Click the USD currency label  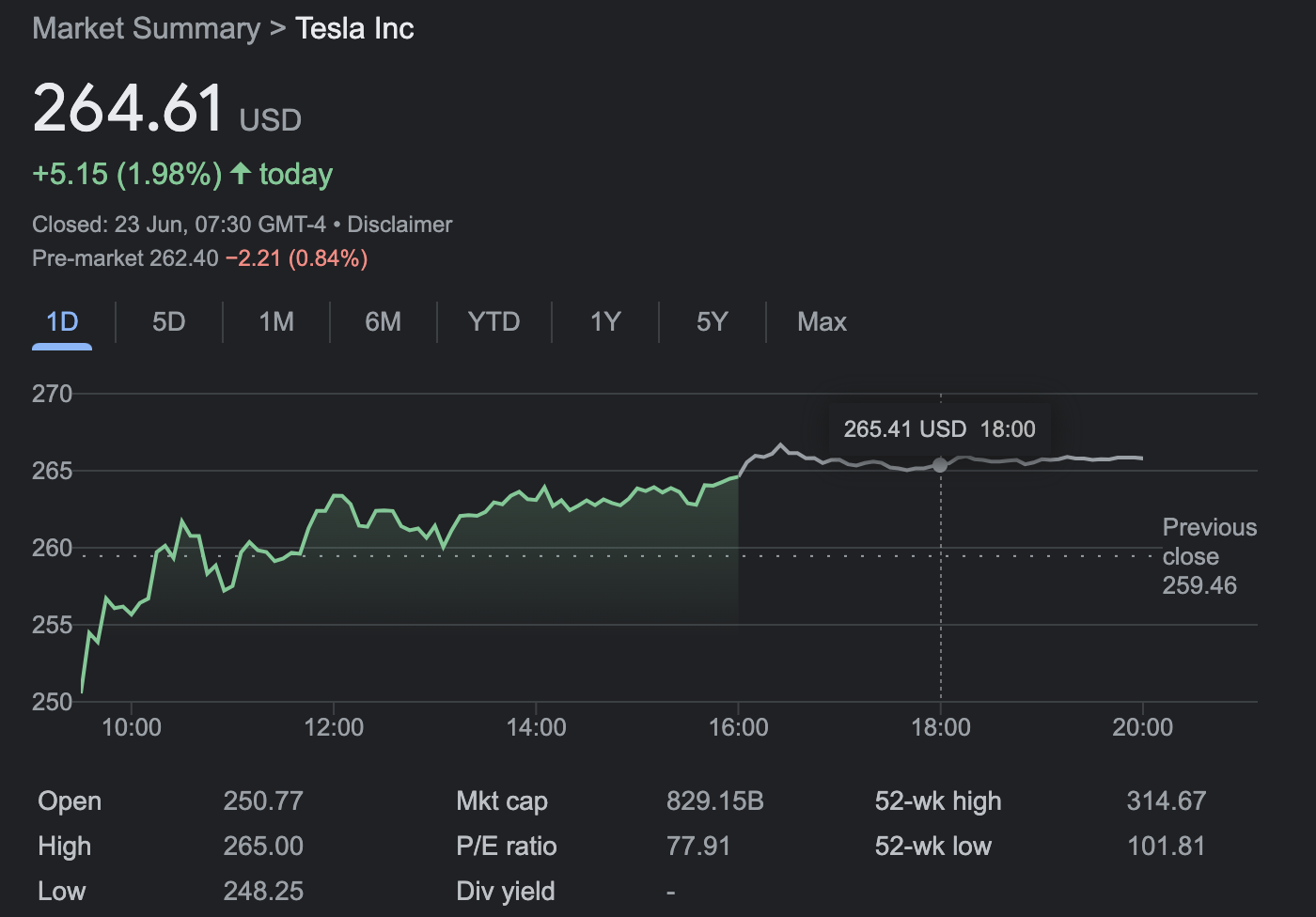pyautogui.click(x=271, y=120)
